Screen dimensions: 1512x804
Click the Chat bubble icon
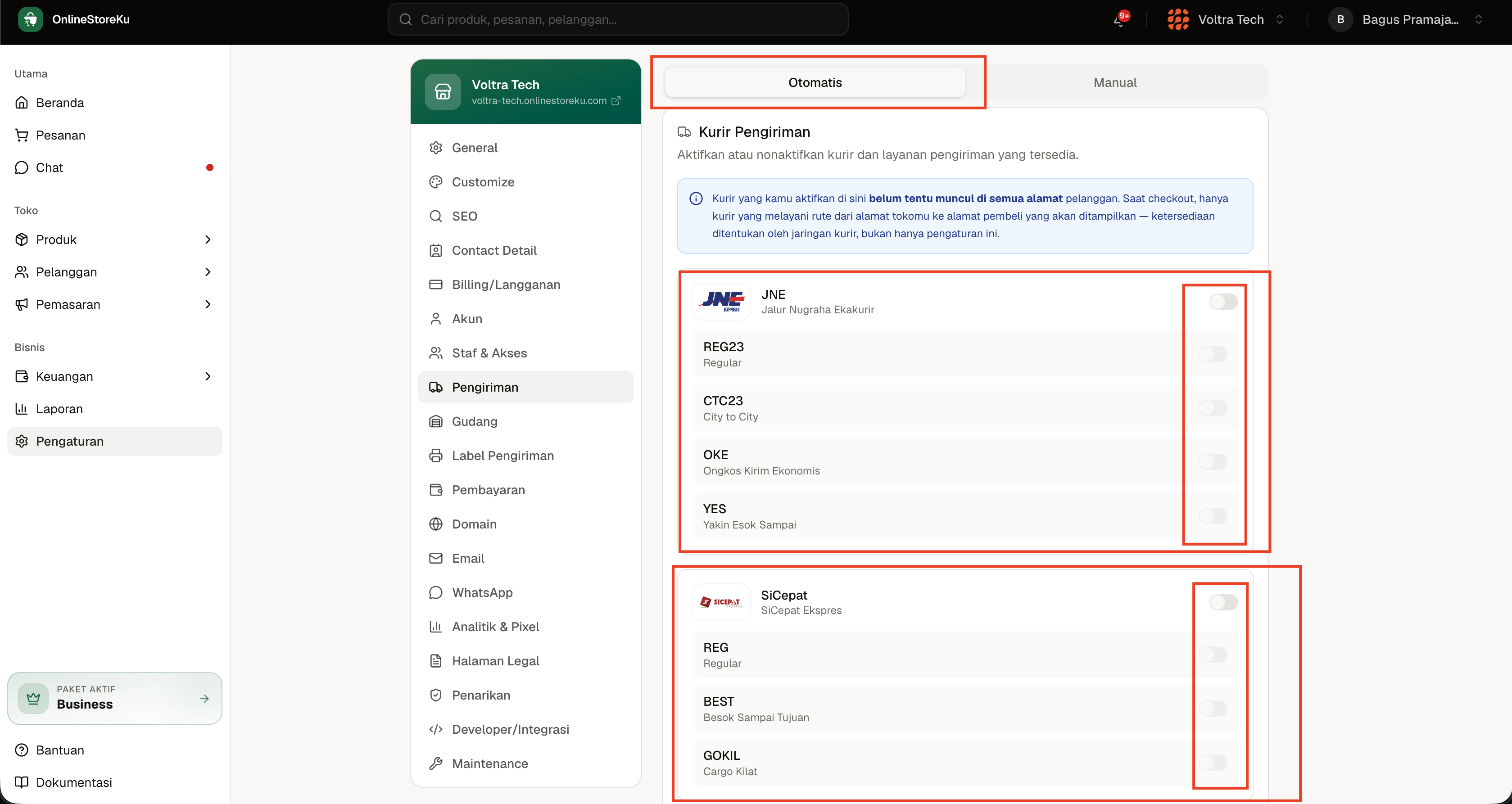22,167
